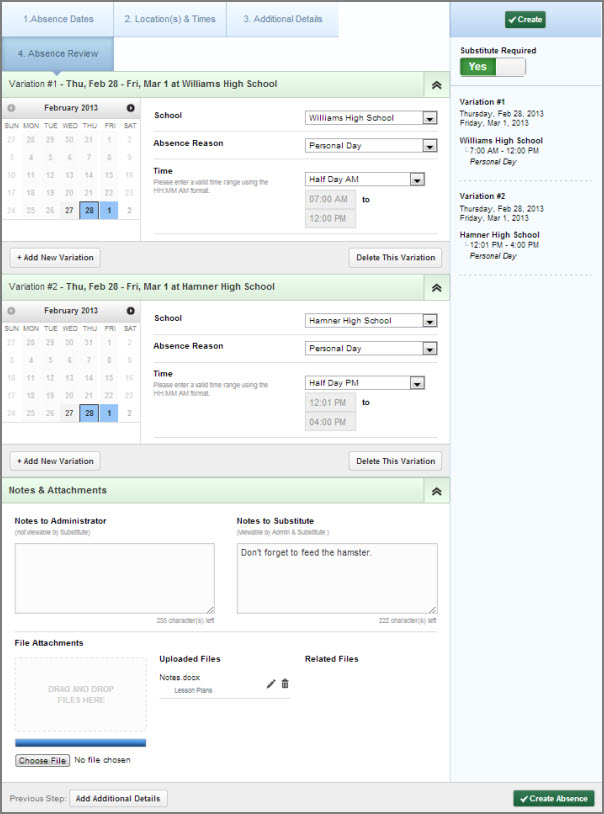
Task: Delete Variation #1 with Delete This Variation
Action: [x=396, y=258]
